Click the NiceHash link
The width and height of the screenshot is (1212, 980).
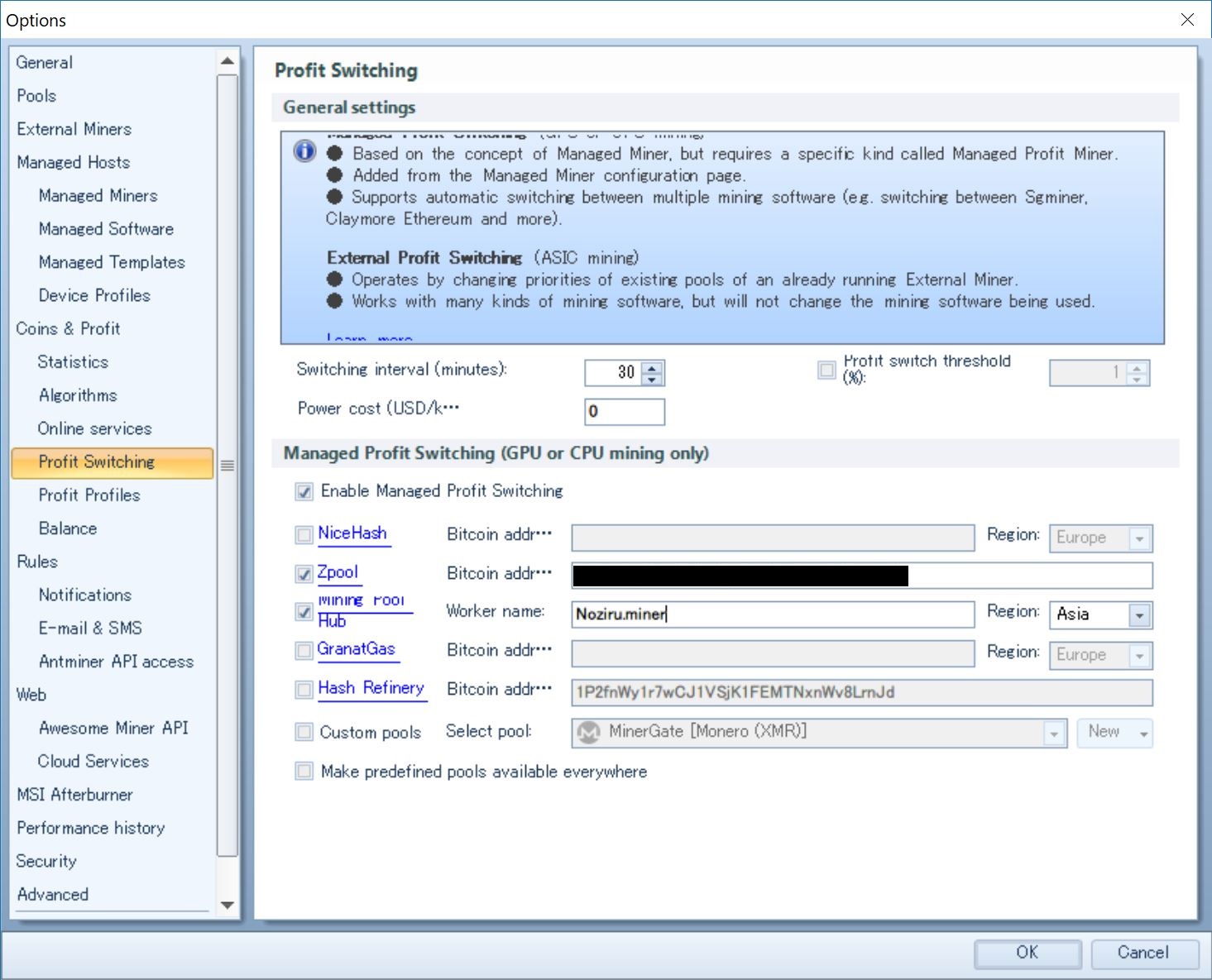(x=352, y=533)
